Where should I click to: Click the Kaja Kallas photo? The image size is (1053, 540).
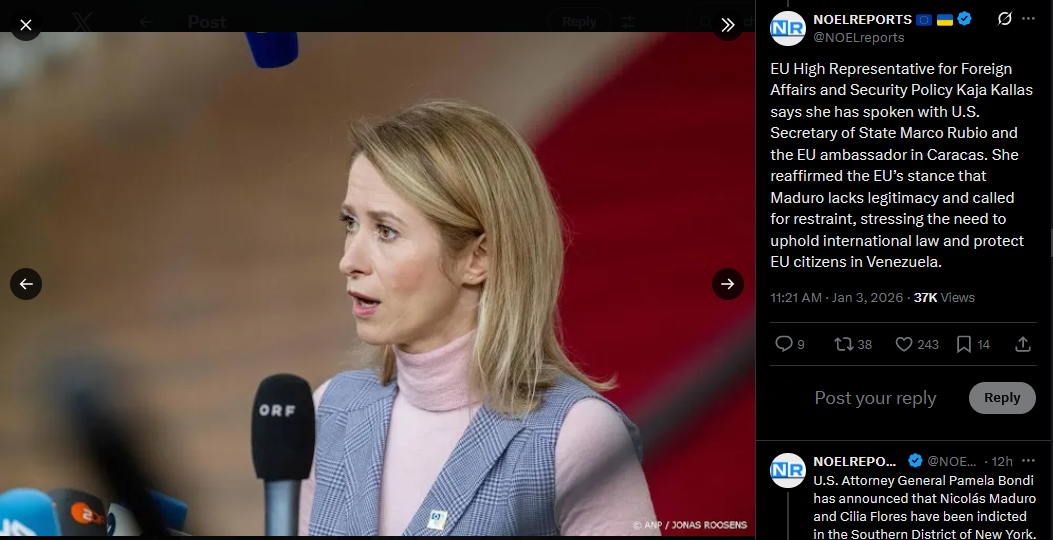tap(377, 284)
